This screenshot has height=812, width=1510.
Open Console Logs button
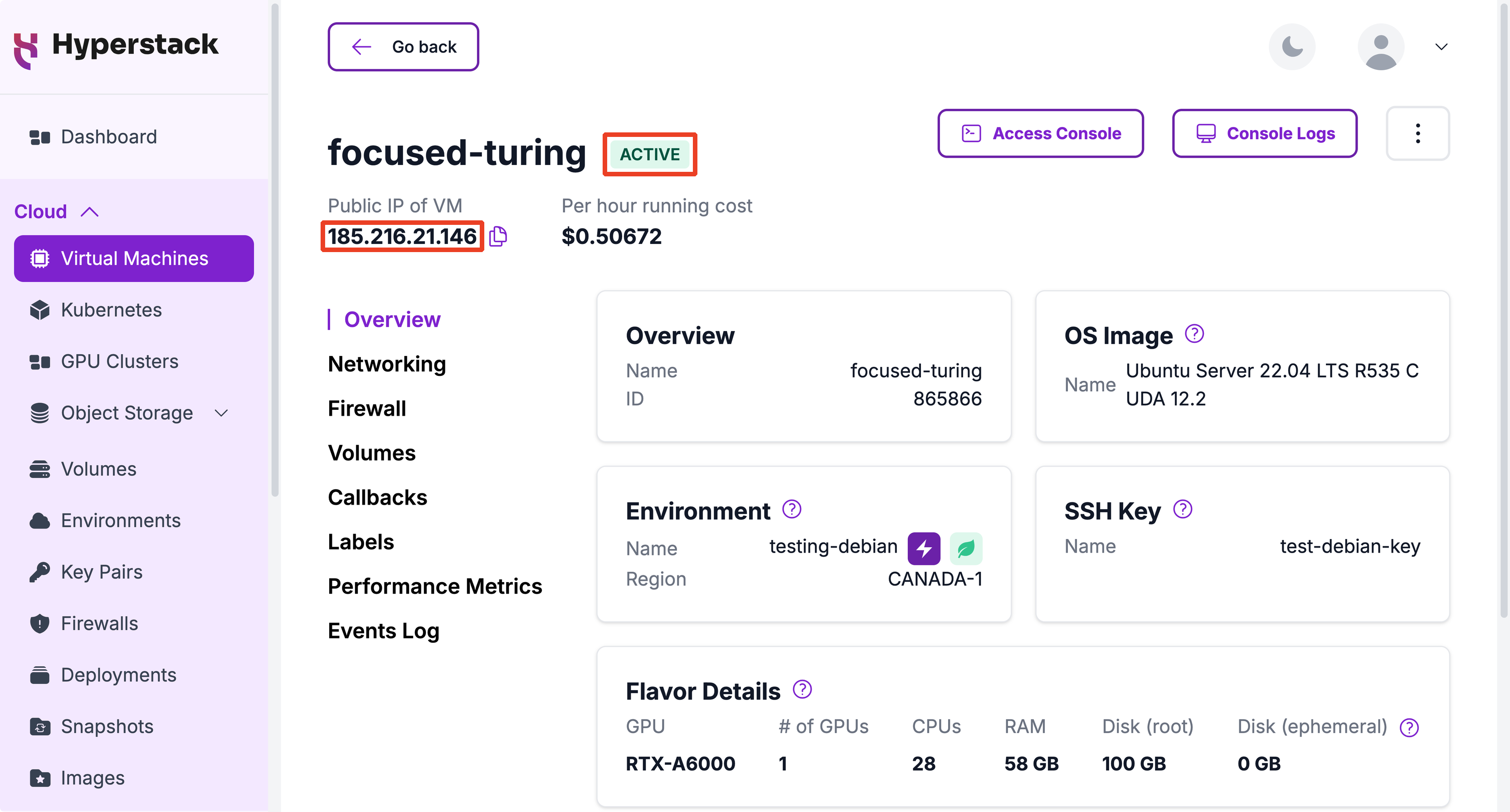1265,134
